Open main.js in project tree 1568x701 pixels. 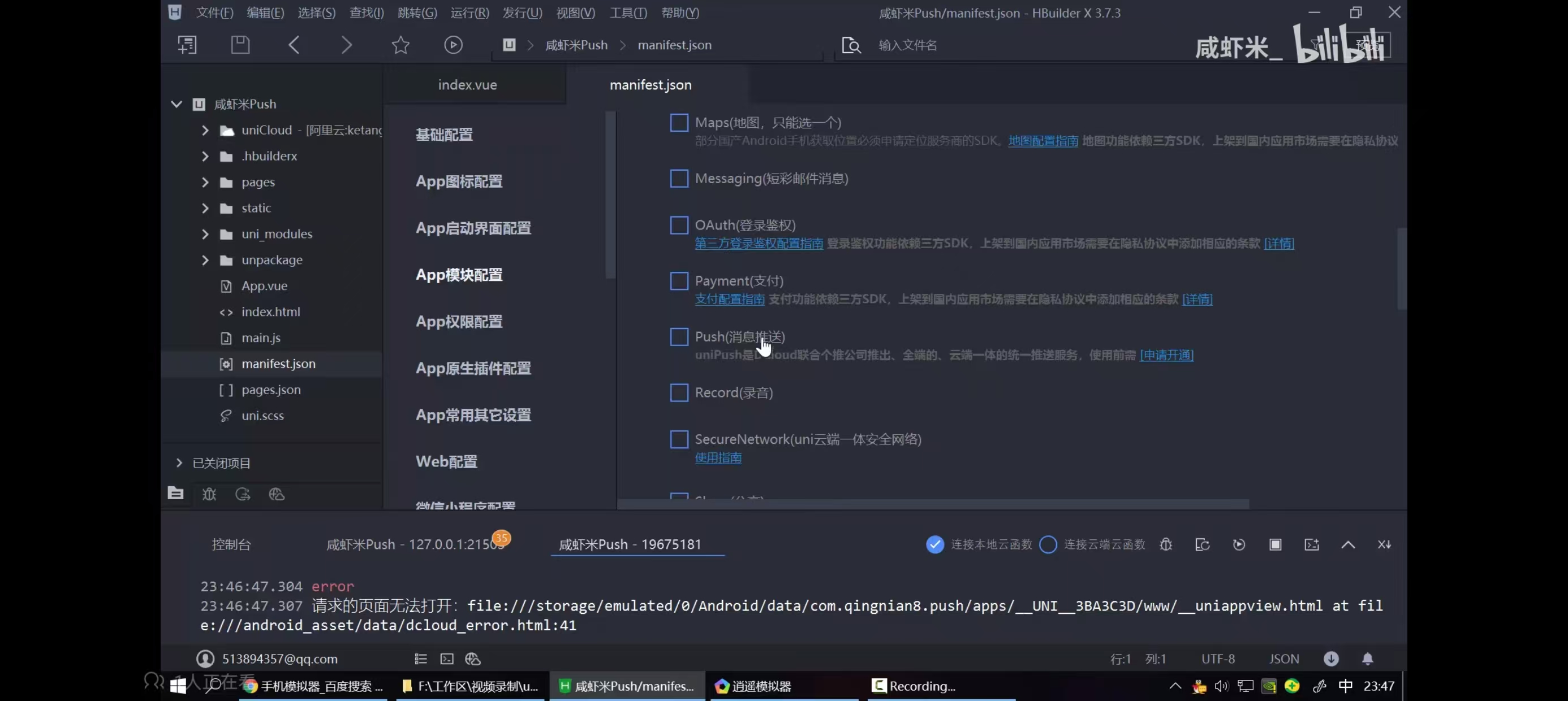[x=261, y=338]
